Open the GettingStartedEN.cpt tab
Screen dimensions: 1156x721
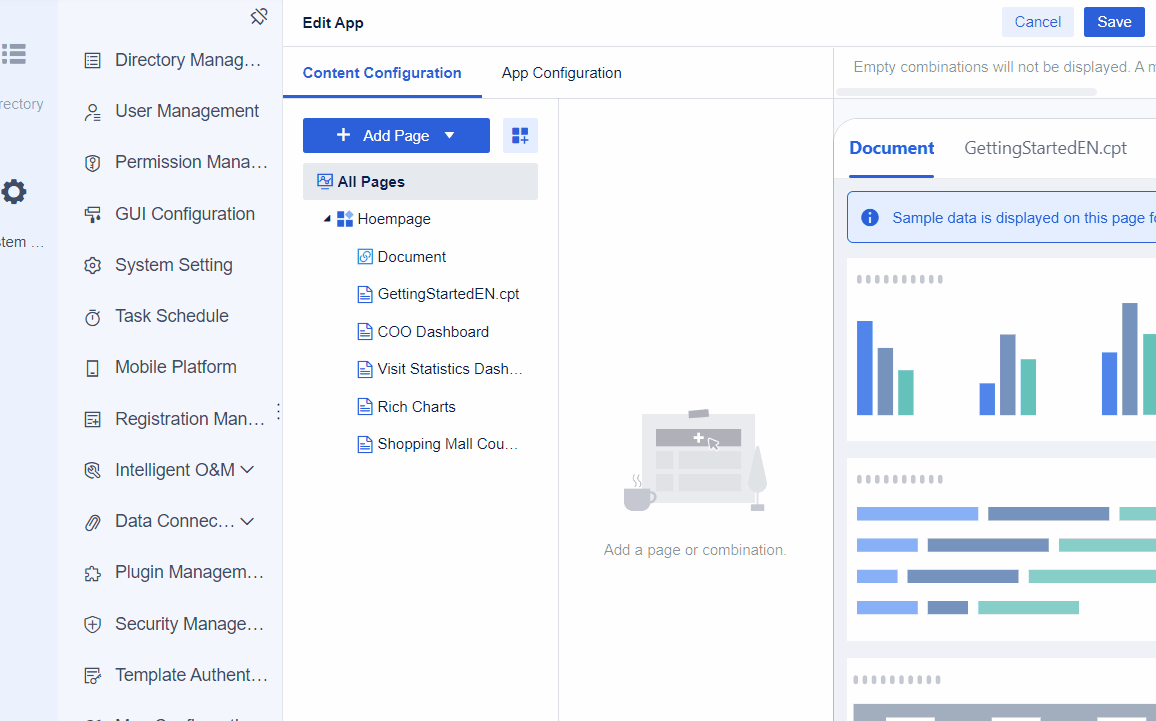point(1045,147)
